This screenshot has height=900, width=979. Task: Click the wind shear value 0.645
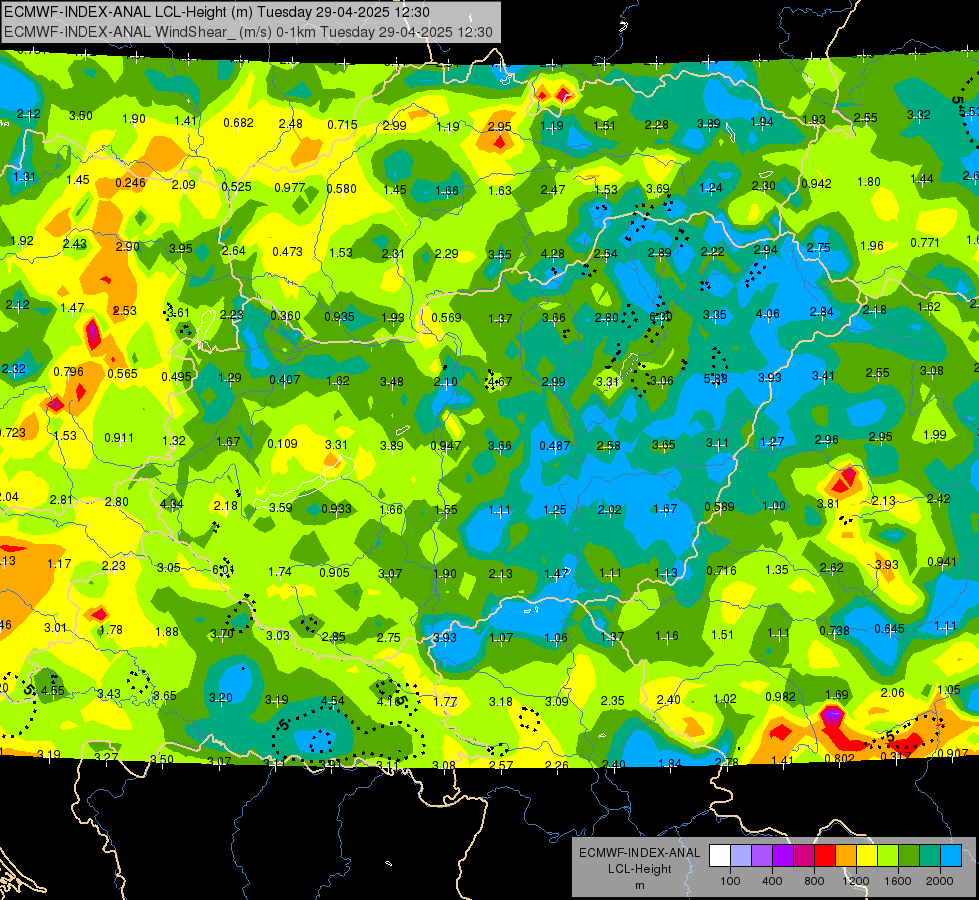click(889, 628)
